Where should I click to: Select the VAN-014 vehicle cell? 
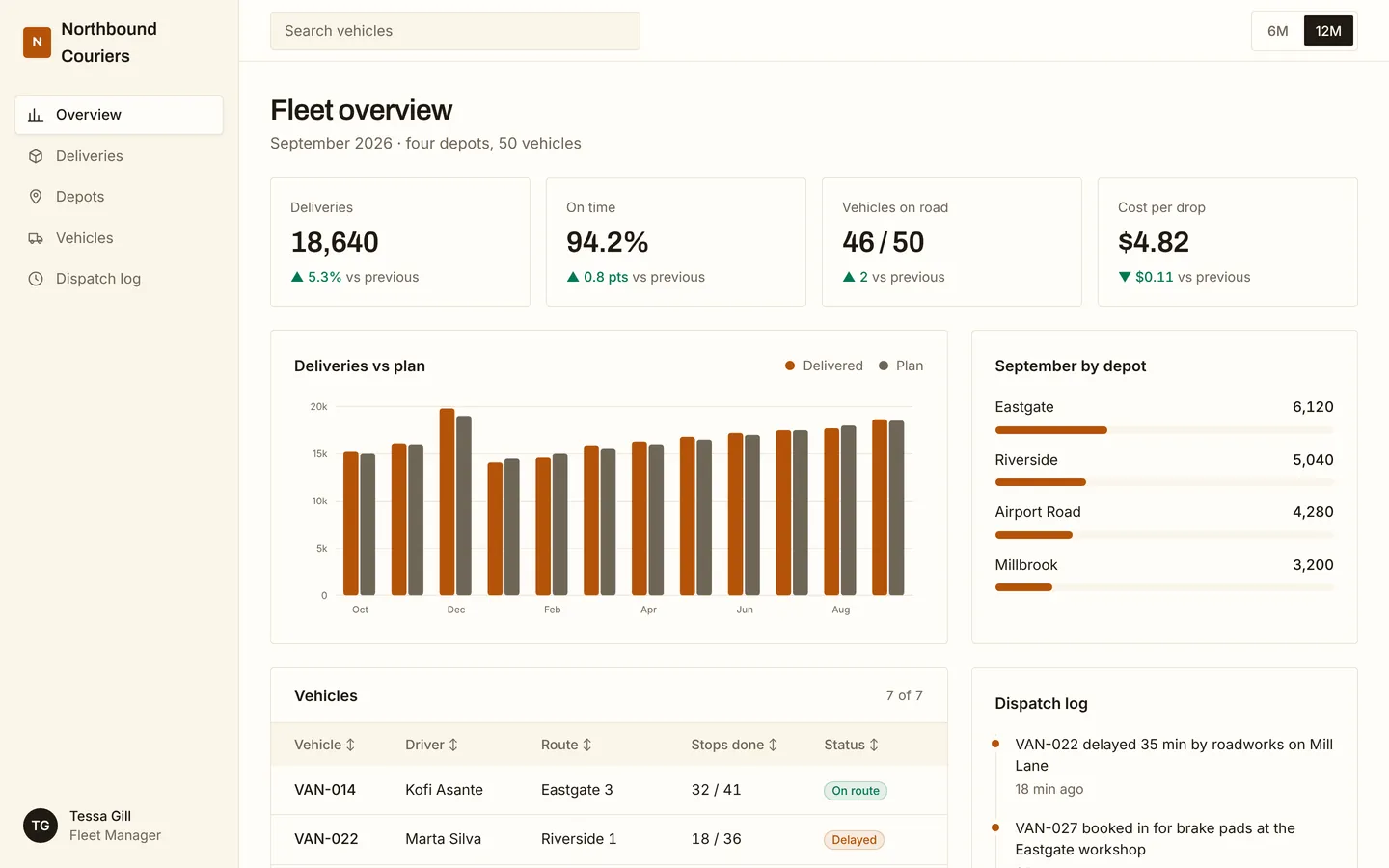(325, 790)
